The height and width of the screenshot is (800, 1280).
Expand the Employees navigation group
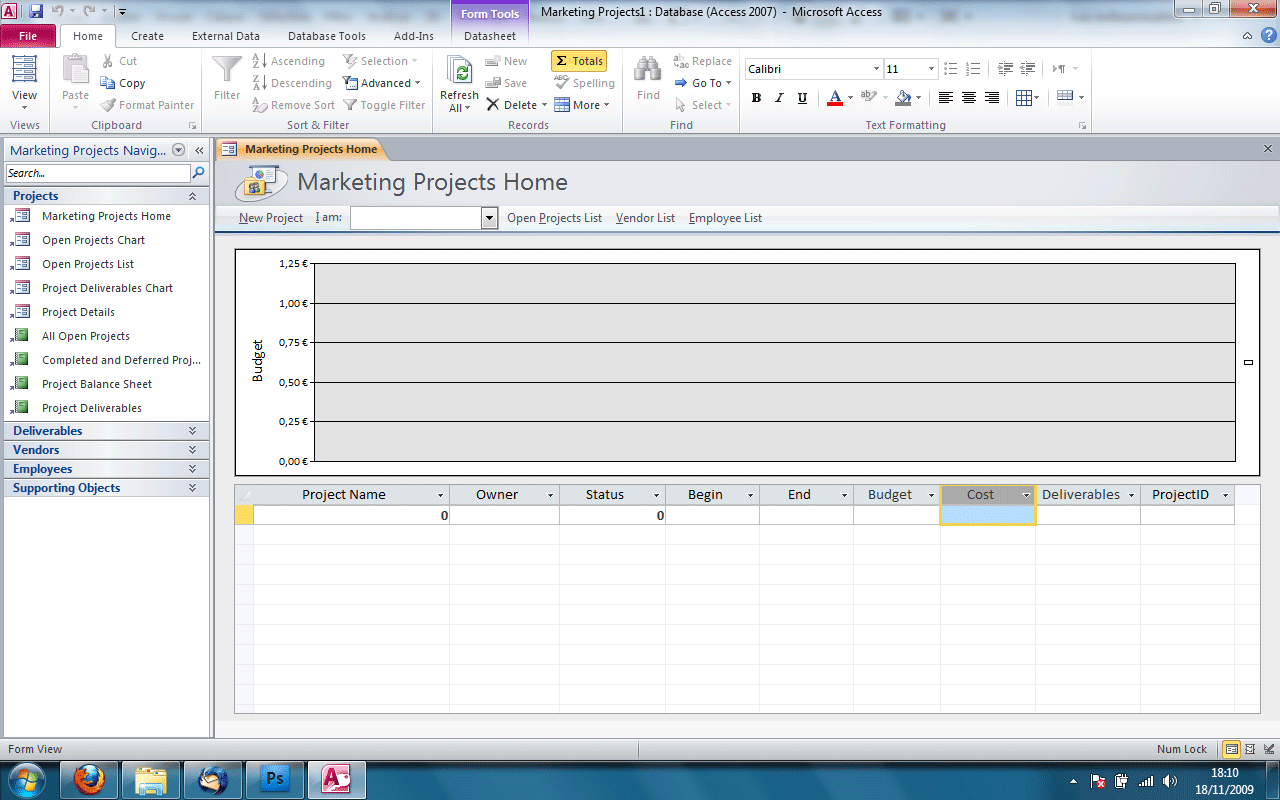click(107, 469)
